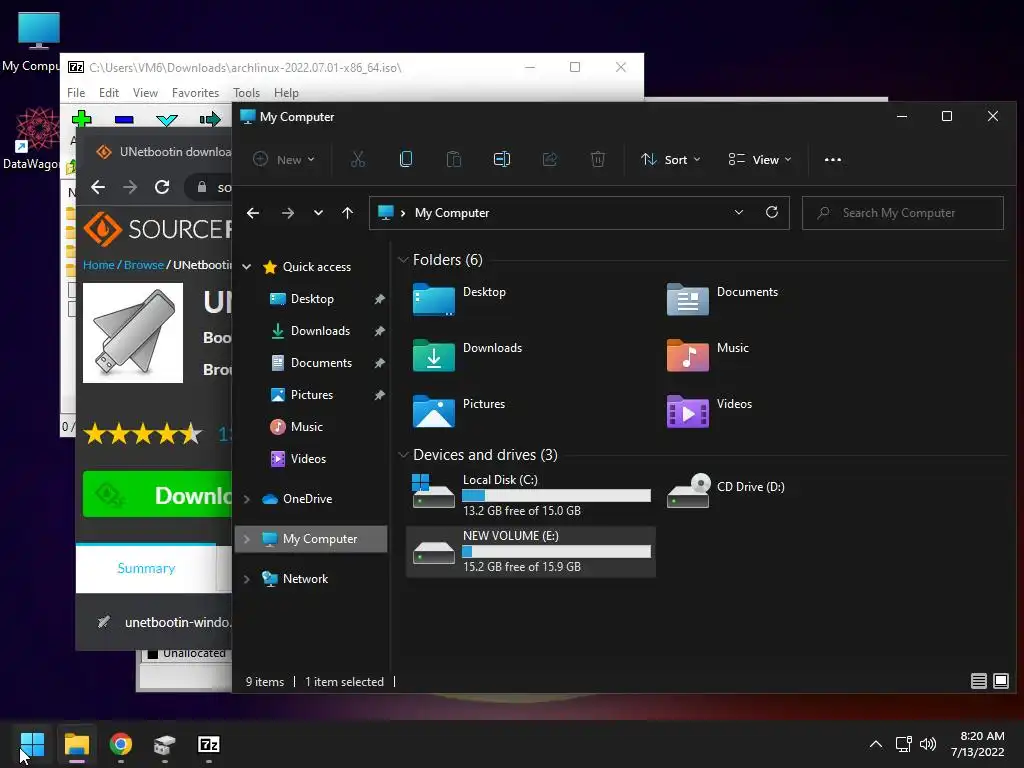Open 7-Zip from the taskbar

point(209,744)
